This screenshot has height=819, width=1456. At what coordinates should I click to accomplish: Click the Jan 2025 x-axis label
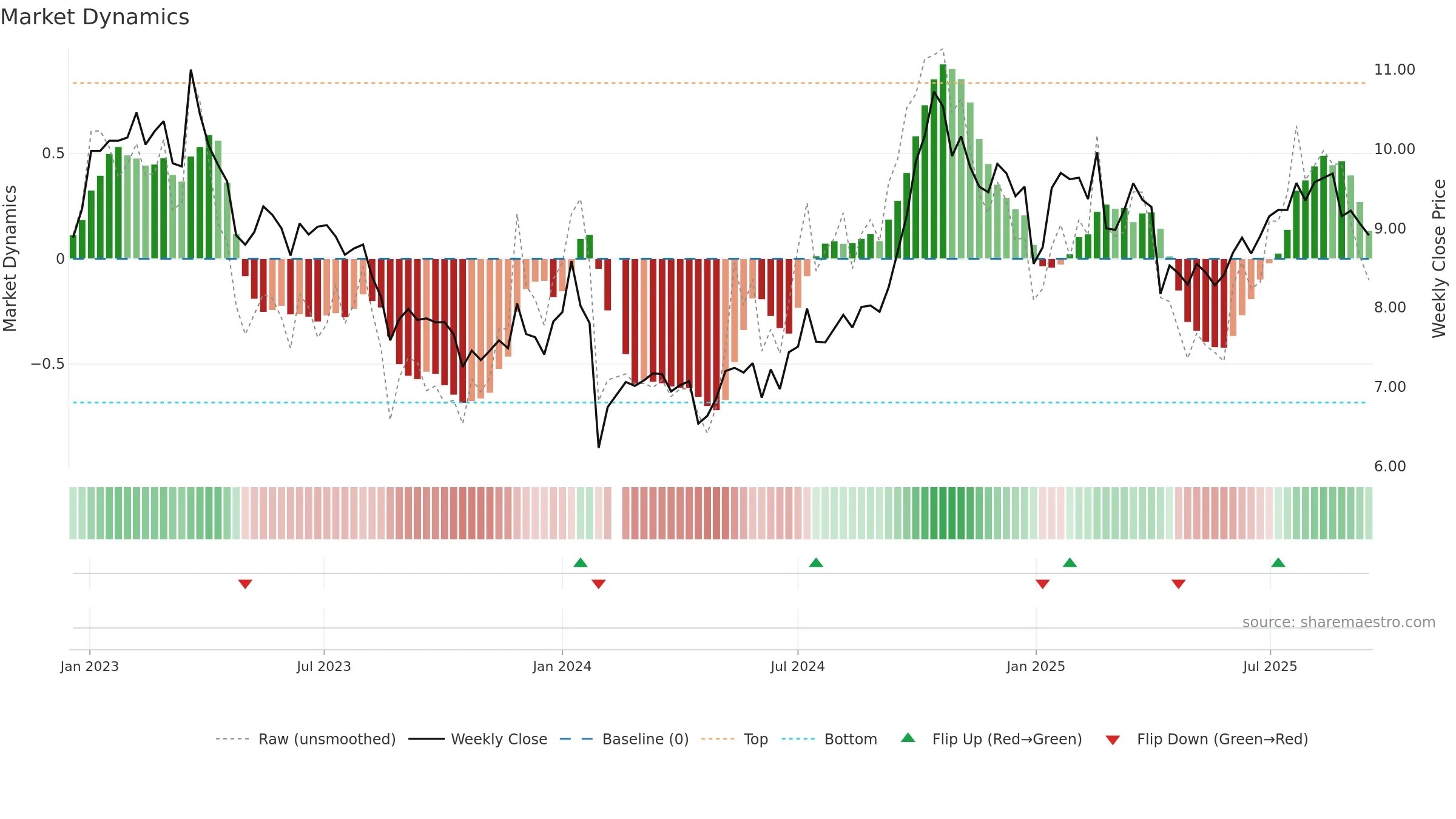(1036, 666)
